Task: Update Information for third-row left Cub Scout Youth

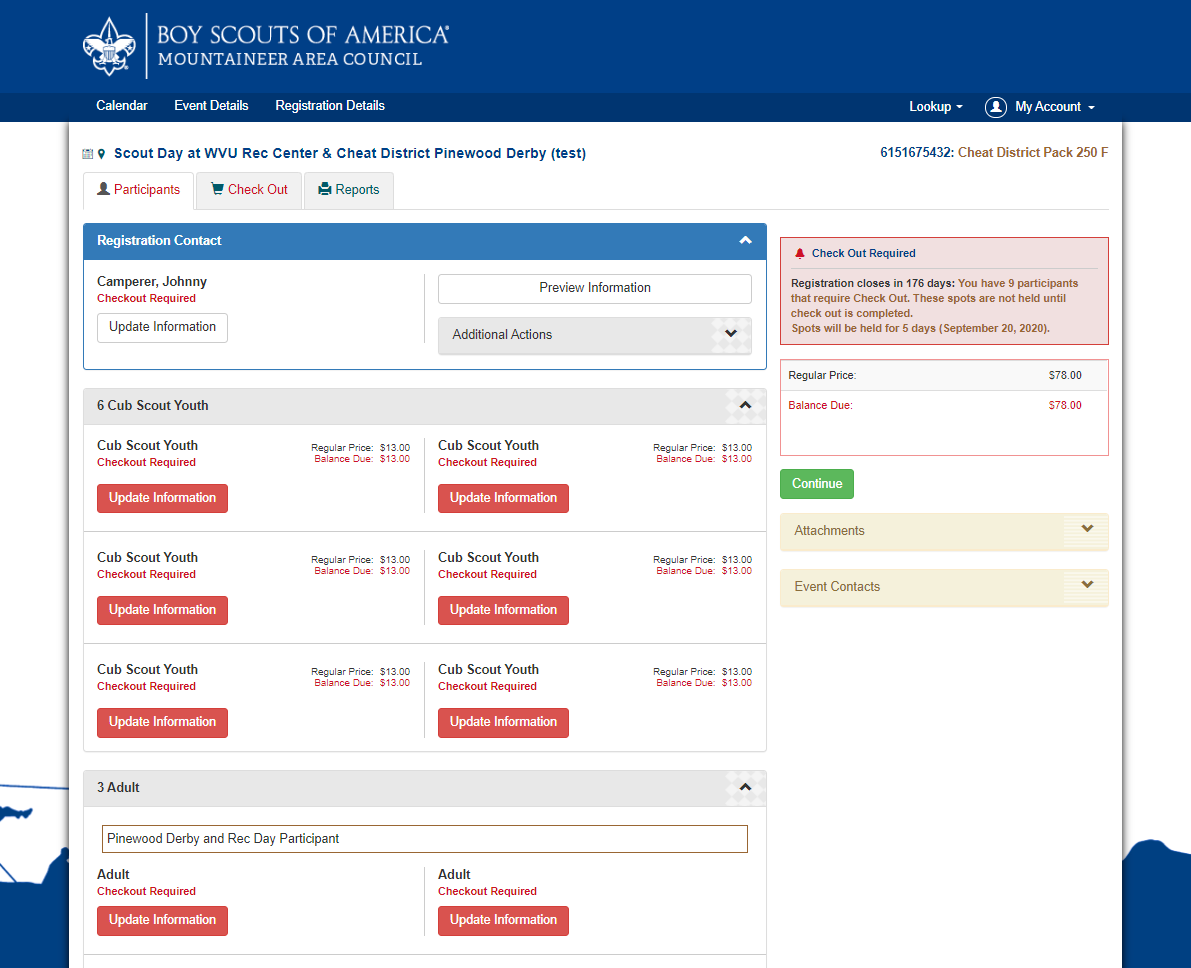Action: [x=163, y=723]
